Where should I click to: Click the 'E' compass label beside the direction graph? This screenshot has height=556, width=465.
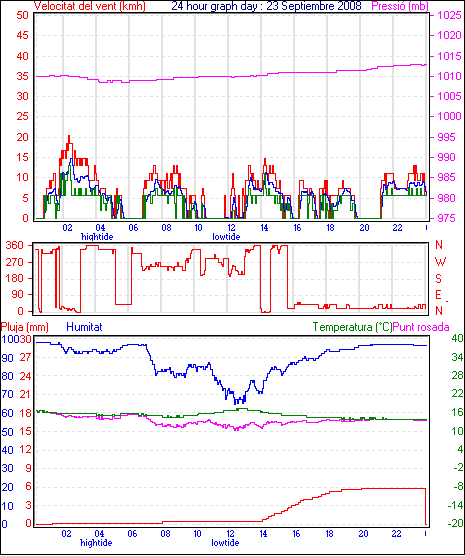coord(438,295)
